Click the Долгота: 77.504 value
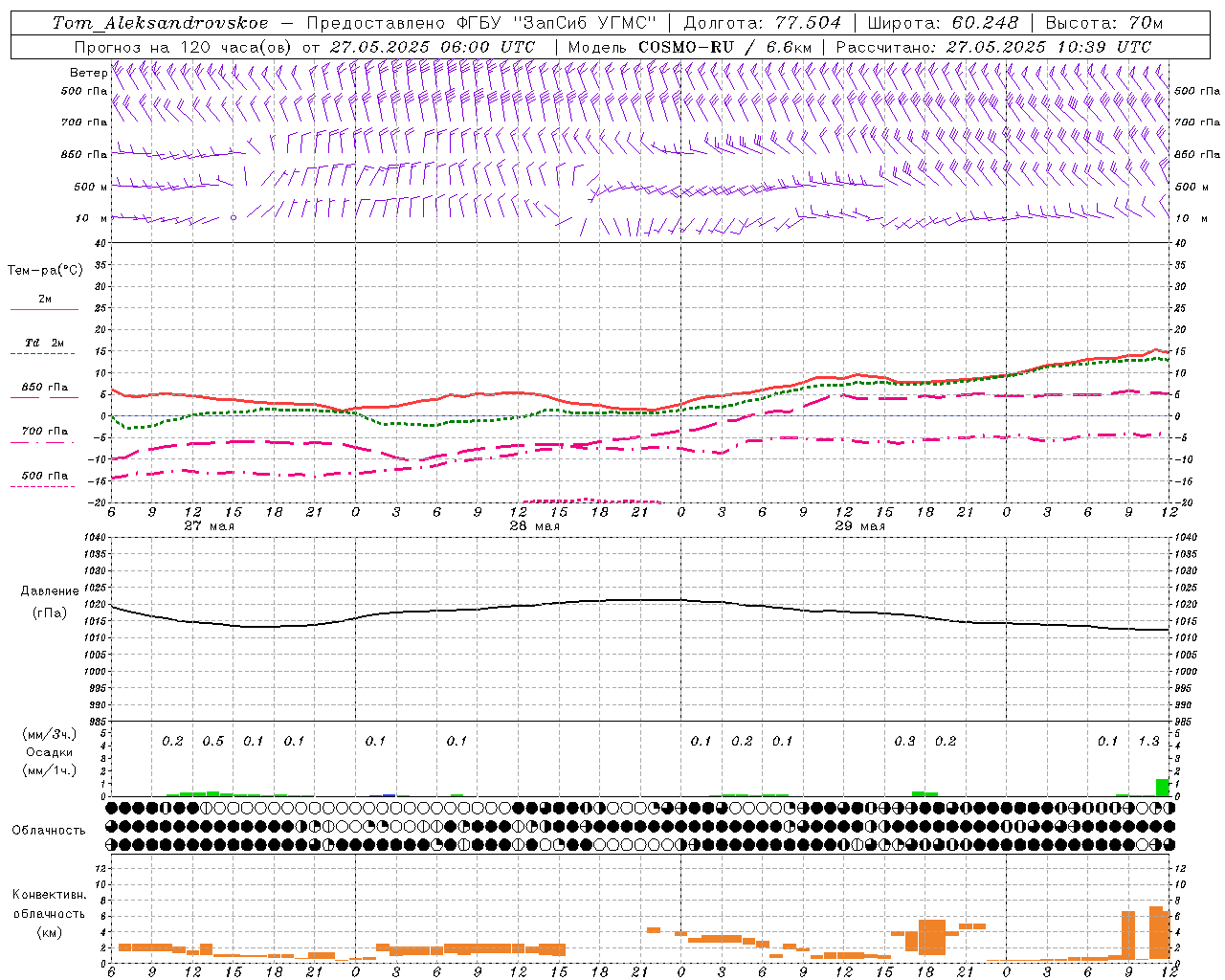 click(x=763, y=23)
